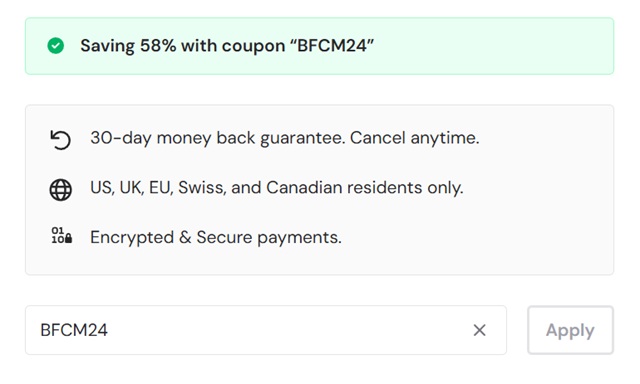The width and height of the screenshot is (640, 384).
Task: Clear the coupon field with X icon
Action: click(x=480, y=330)
